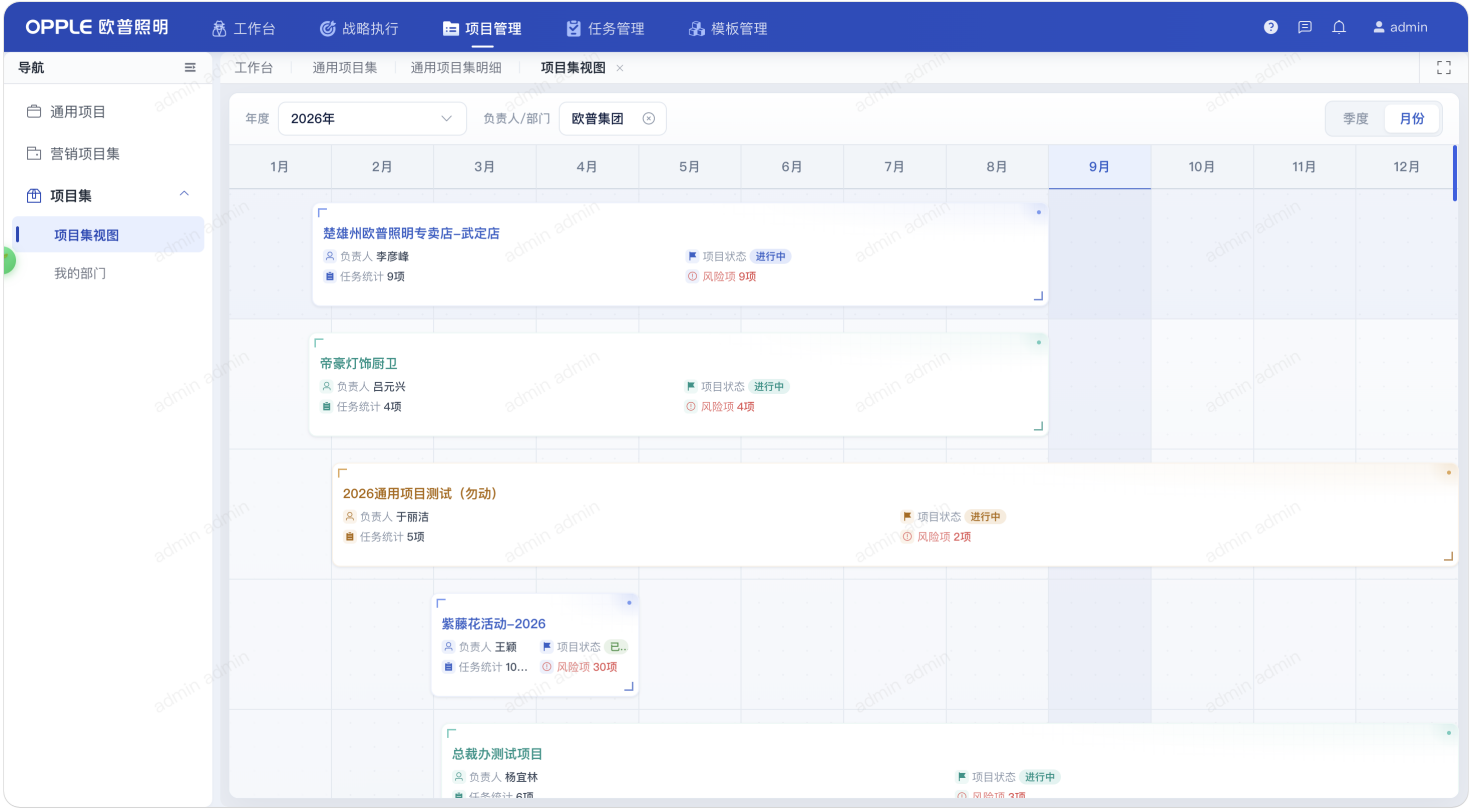This screenshot has width=1472, height=811.
Task: Open the 年度 2026年 dropdown
Action: 372,118
